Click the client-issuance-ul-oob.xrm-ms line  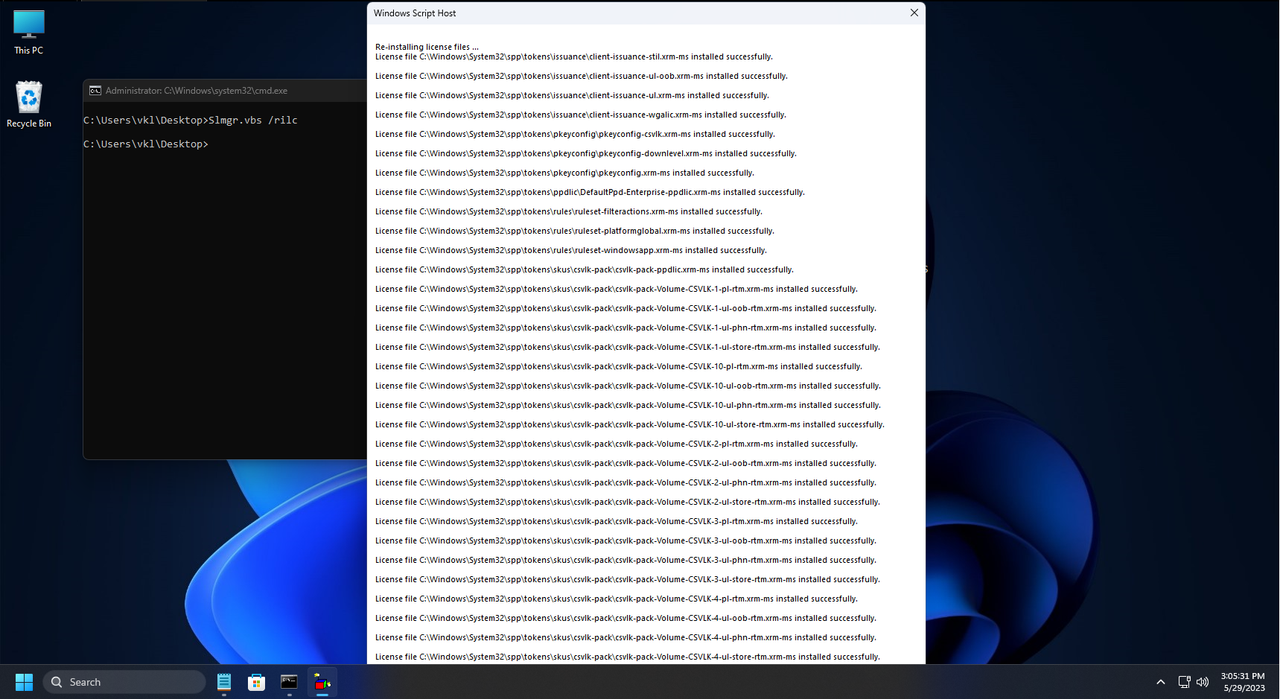pos(581,76)
